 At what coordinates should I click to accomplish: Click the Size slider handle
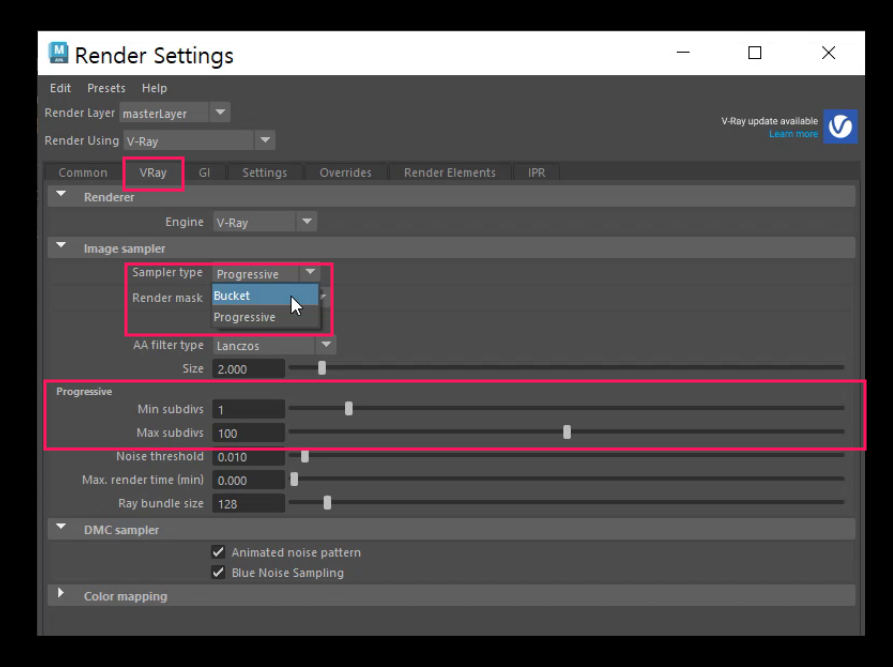tap(322, 368)
